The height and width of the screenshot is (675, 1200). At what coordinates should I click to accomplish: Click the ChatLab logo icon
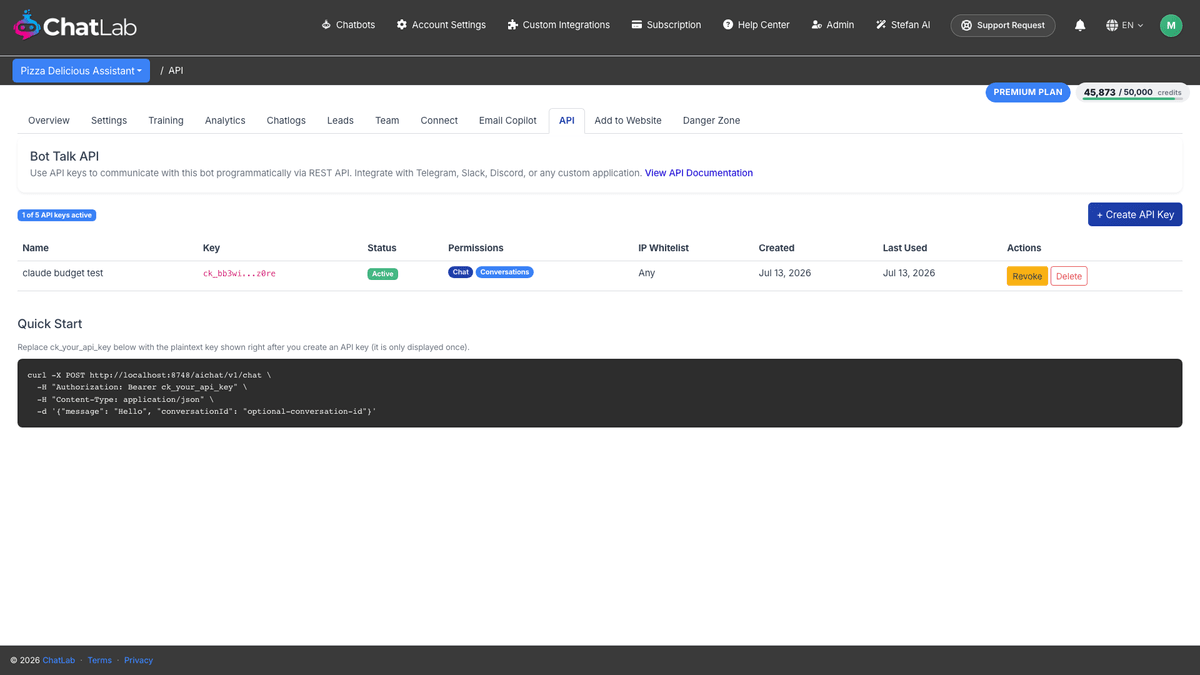(x=28, y=25)
